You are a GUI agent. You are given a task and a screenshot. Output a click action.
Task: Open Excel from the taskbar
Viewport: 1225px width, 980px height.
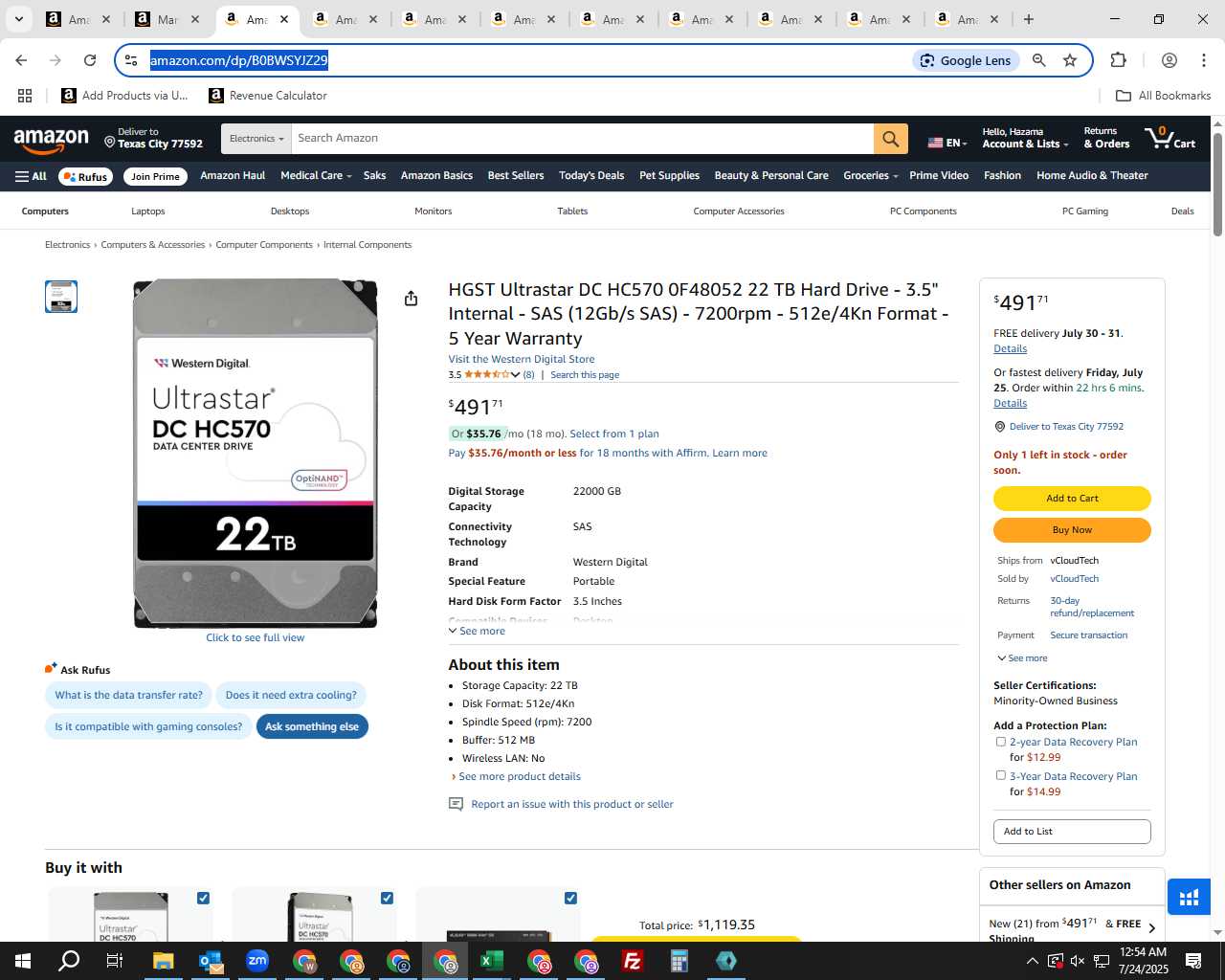pyautogui.click(x=491, y=961)
